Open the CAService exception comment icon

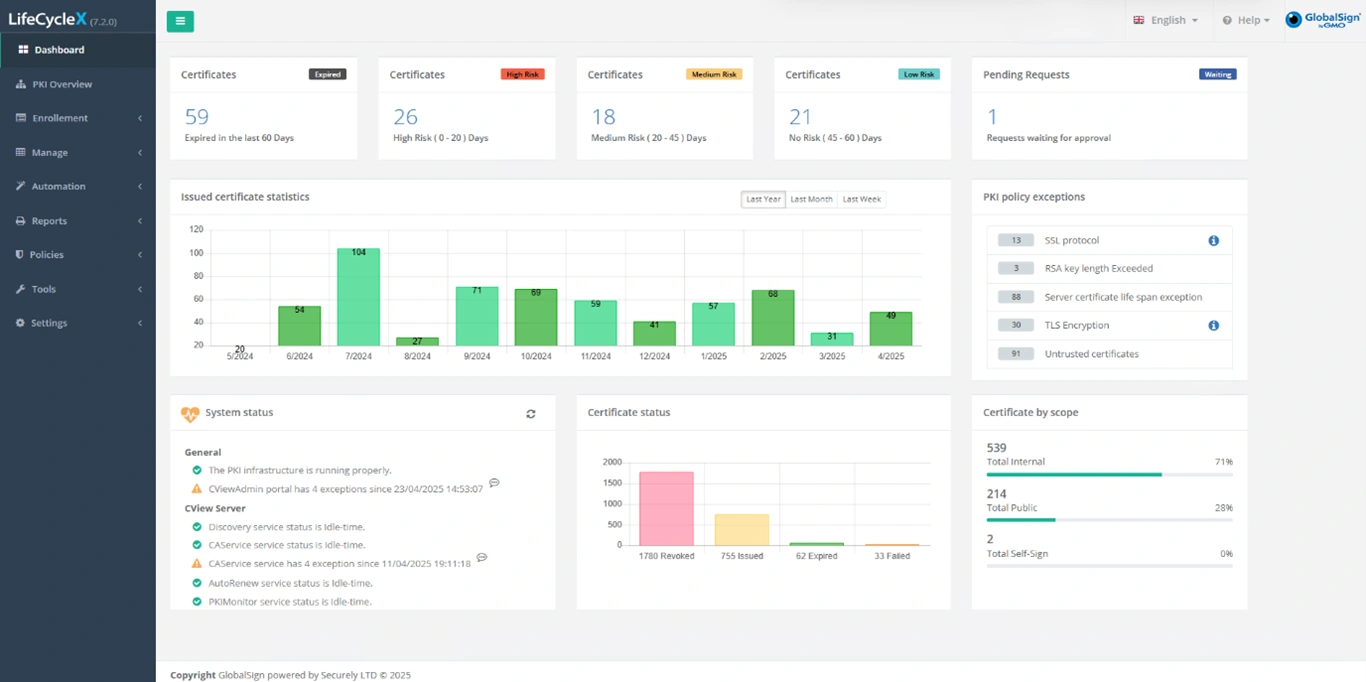tap(482, 558)
